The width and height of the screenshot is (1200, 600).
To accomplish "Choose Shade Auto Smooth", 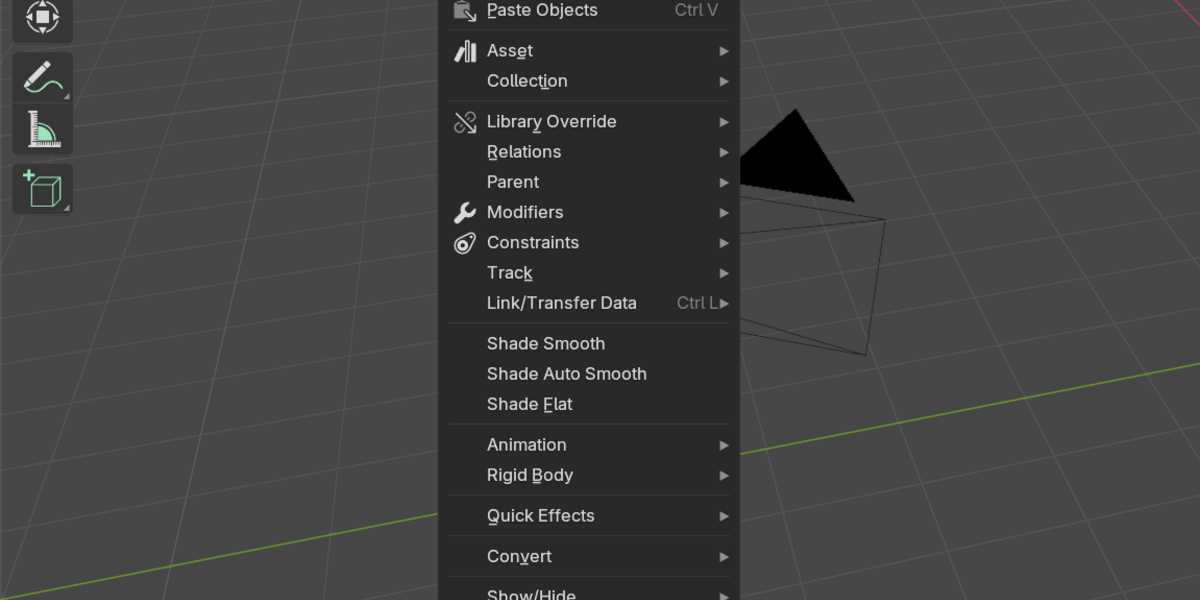I will pyautogui.click(x=589, y=374).
